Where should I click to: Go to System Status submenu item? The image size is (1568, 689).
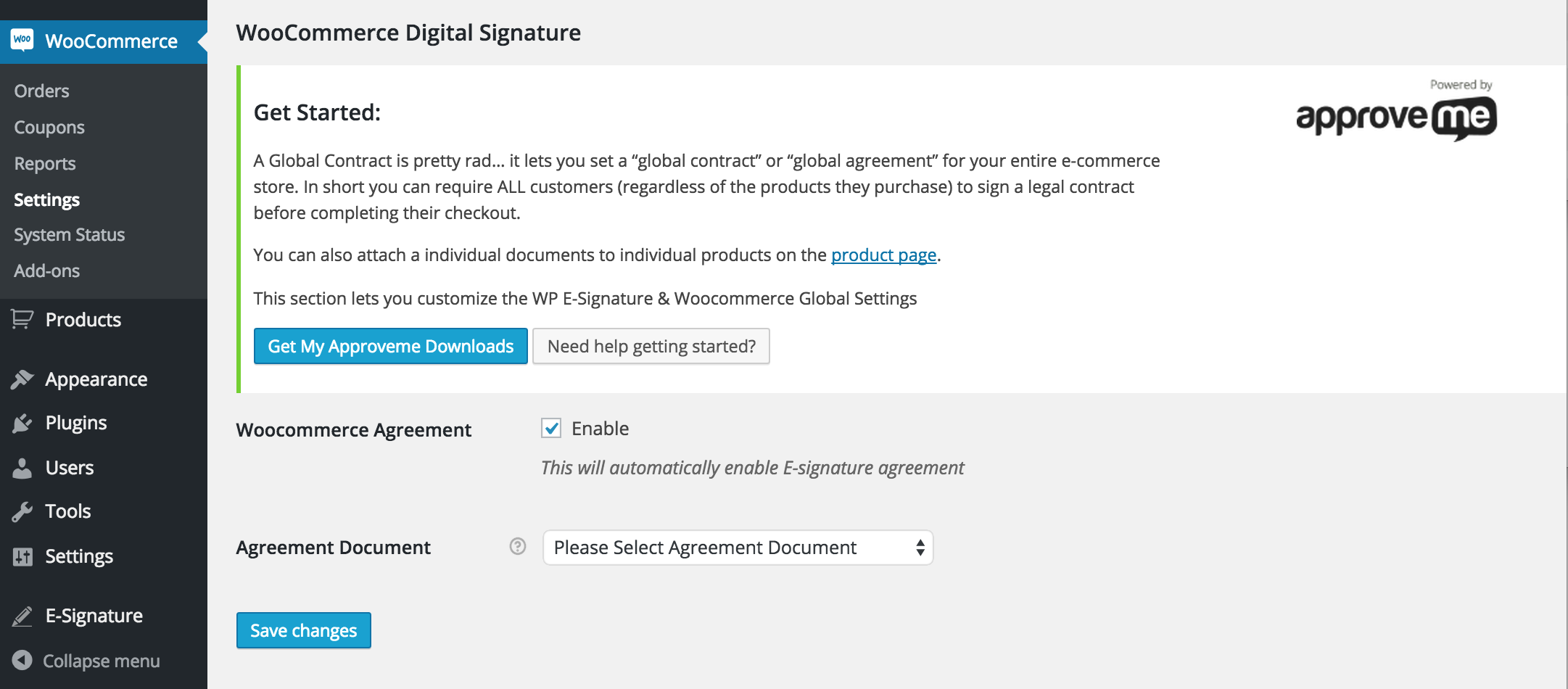[x=70, y=235]
